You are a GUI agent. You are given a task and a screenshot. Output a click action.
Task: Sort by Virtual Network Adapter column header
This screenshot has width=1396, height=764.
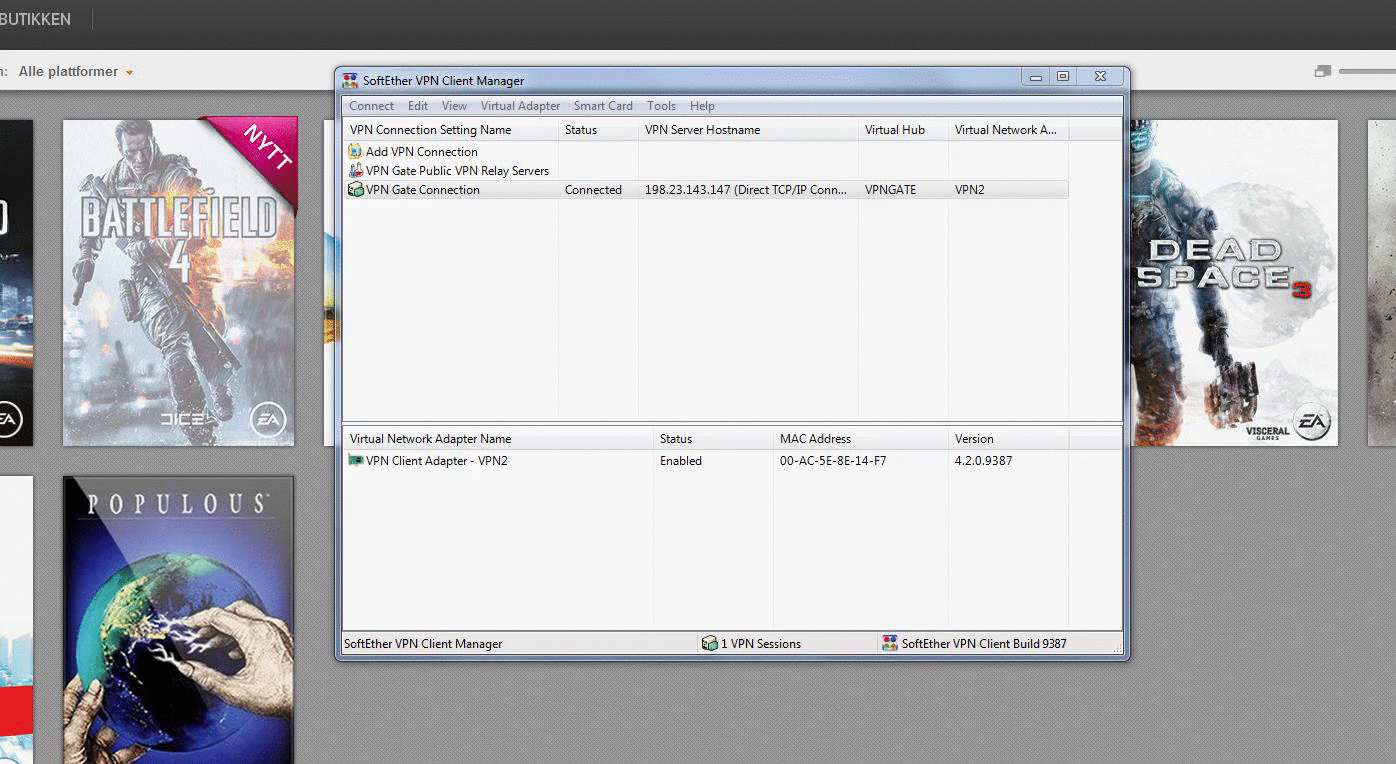[1008, 130]
